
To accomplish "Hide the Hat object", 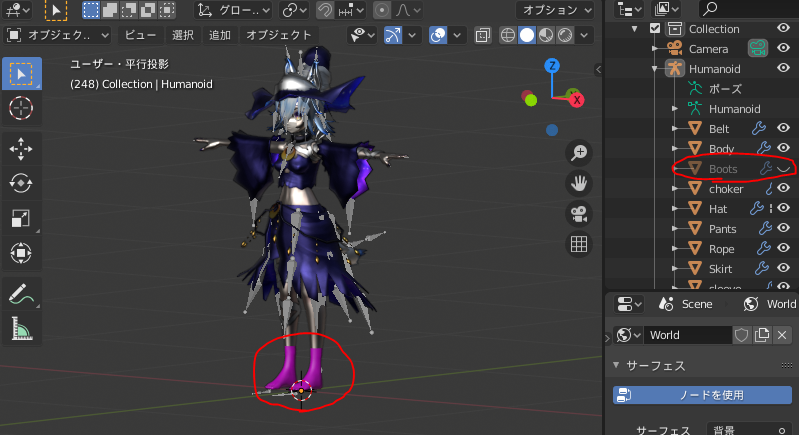I will click(784, 208).
